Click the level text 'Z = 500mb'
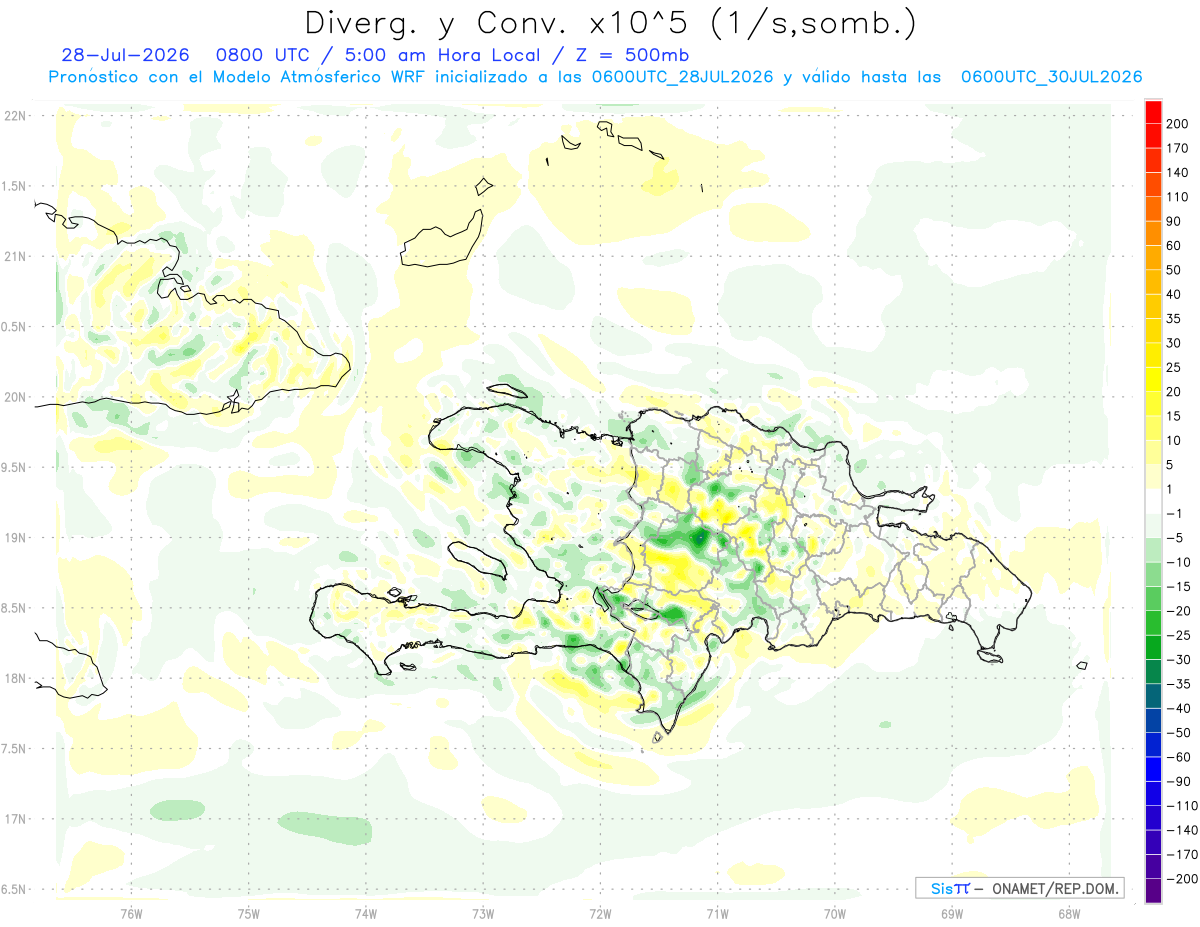This screenshot has height=927, width=1200. coord(634,55)
